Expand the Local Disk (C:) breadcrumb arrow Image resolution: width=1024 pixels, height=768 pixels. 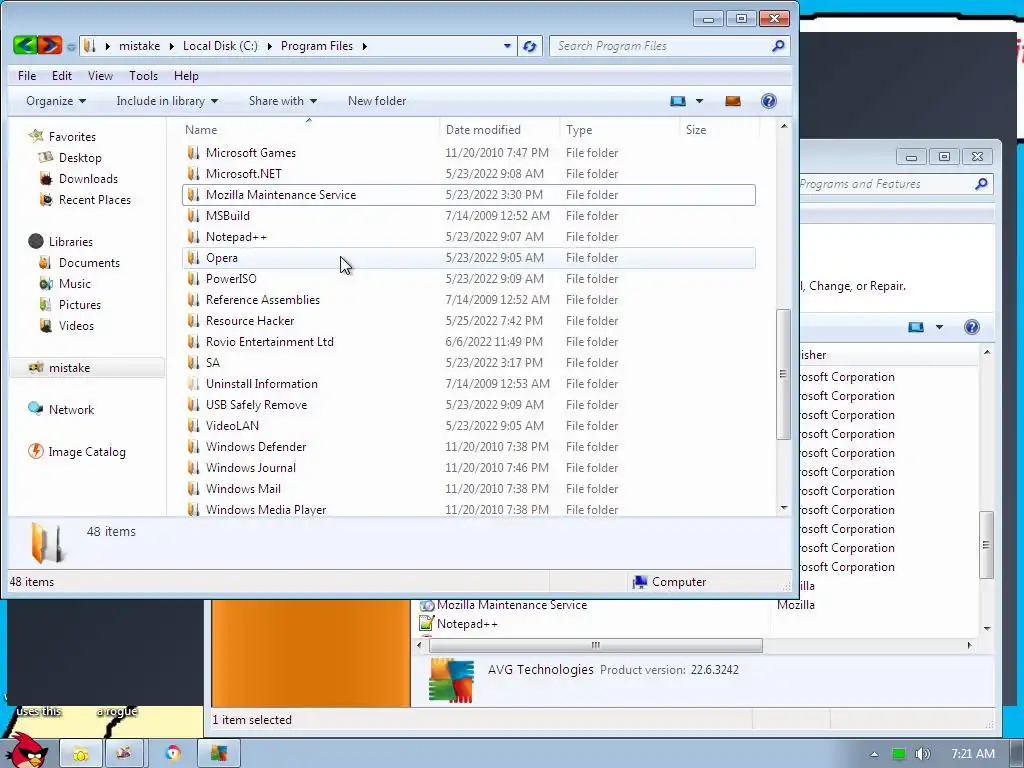click(269, 46)
